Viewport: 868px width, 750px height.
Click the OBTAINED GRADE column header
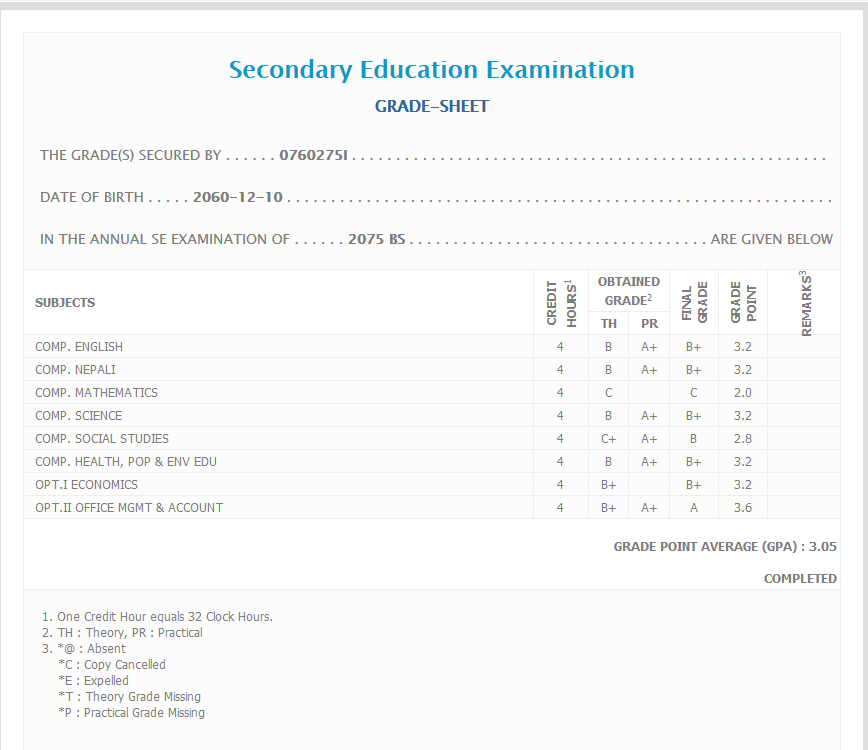point(628,291)
